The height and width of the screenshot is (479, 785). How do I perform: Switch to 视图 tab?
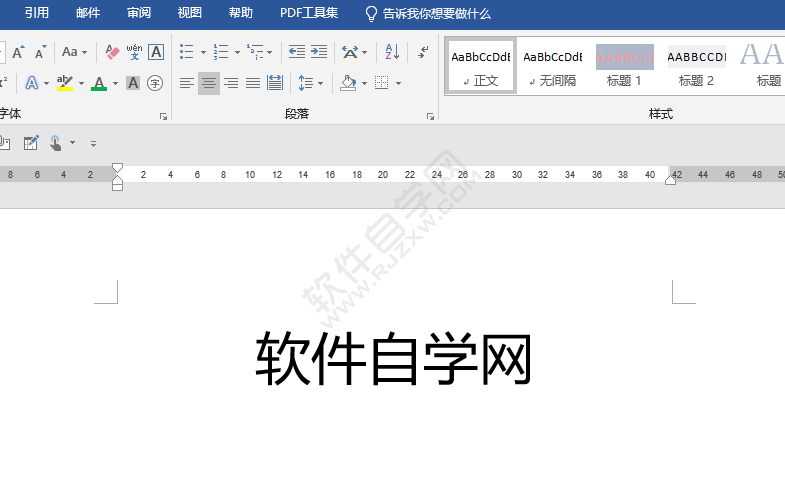click(x=190, y=13)
